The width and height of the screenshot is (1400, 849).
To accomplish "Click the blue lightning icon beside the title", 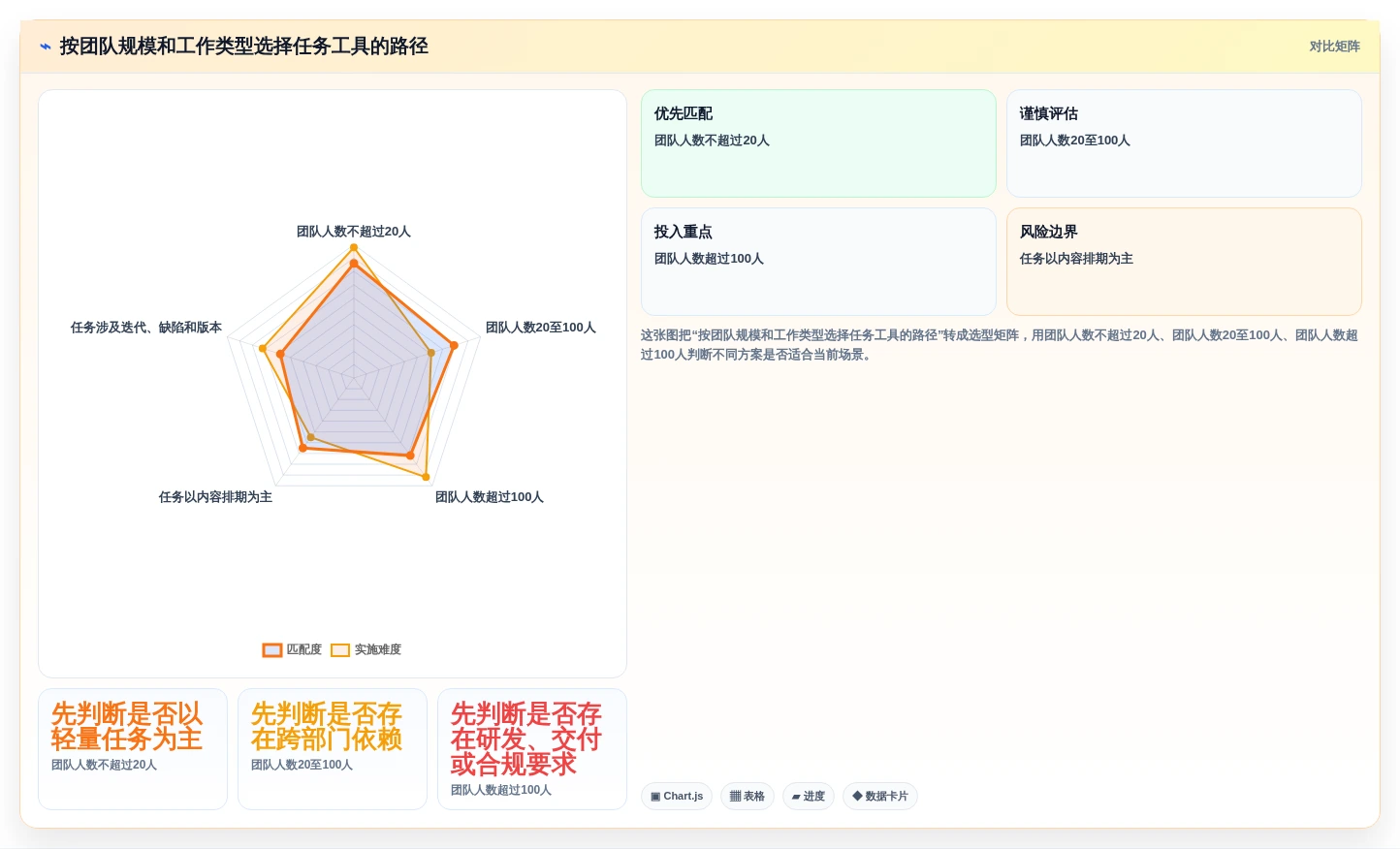I will click(x=46, y=47).
